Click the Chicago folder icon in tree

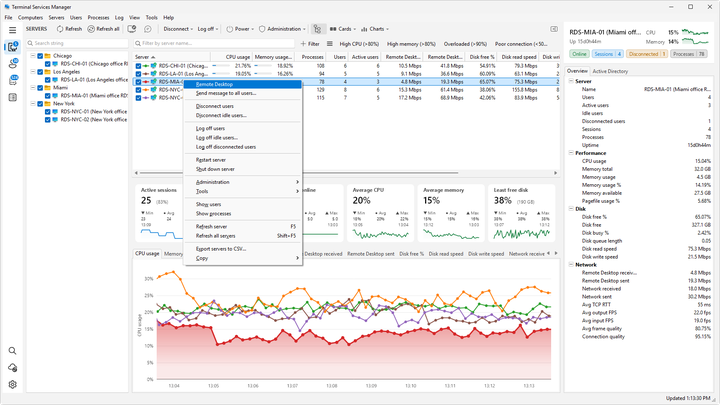point(48,56)
